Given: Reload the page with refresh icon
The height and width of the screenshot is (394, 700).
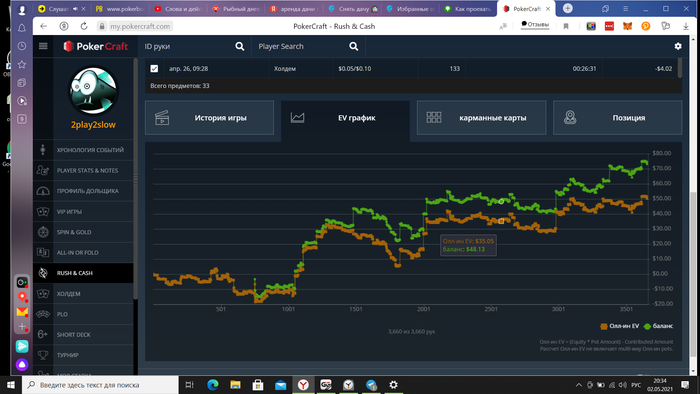Looking at the screenshot, I should [83, 26].
